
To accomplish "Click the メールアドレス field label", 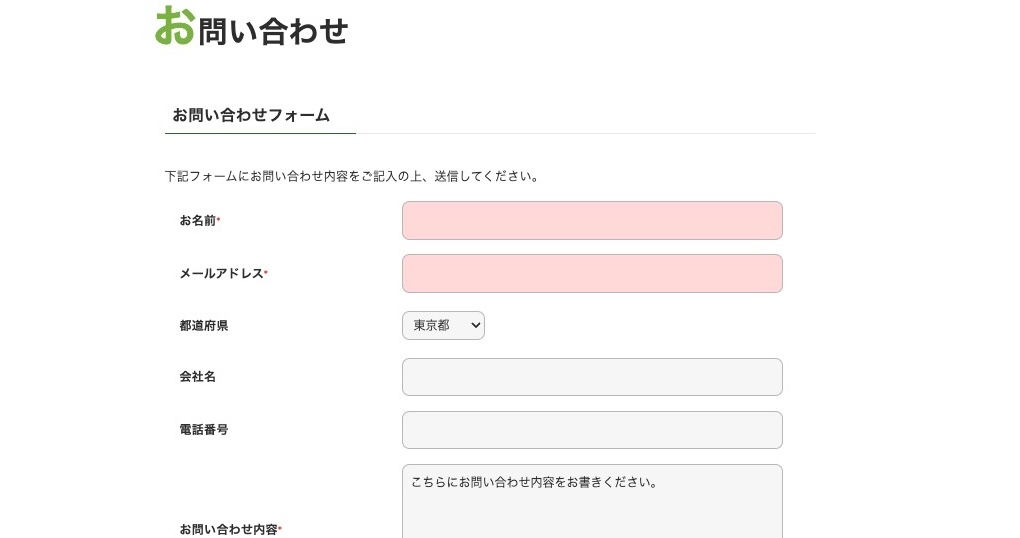I will click(221, 274).
